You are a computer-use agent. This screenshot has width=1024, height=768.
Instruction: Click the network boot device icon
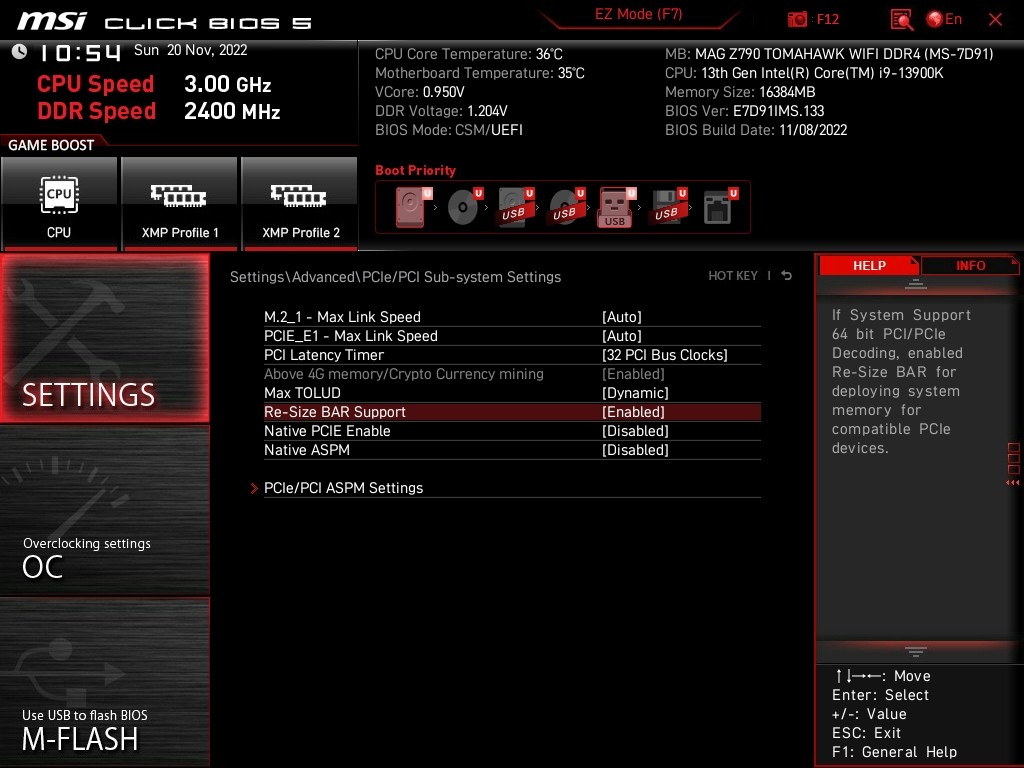[716, 208]
